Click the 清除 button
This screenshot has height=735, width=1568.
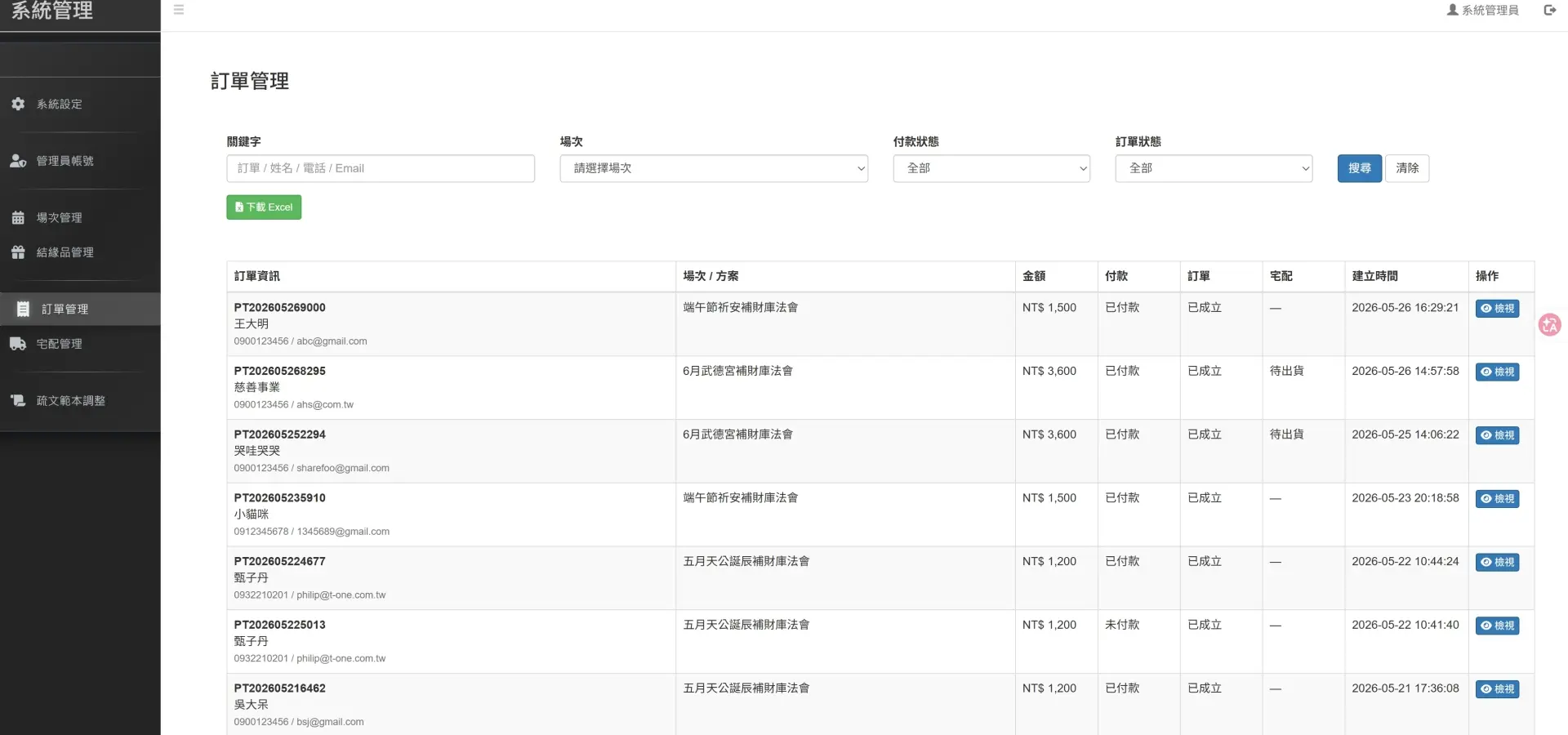[x=1407, y=168]
